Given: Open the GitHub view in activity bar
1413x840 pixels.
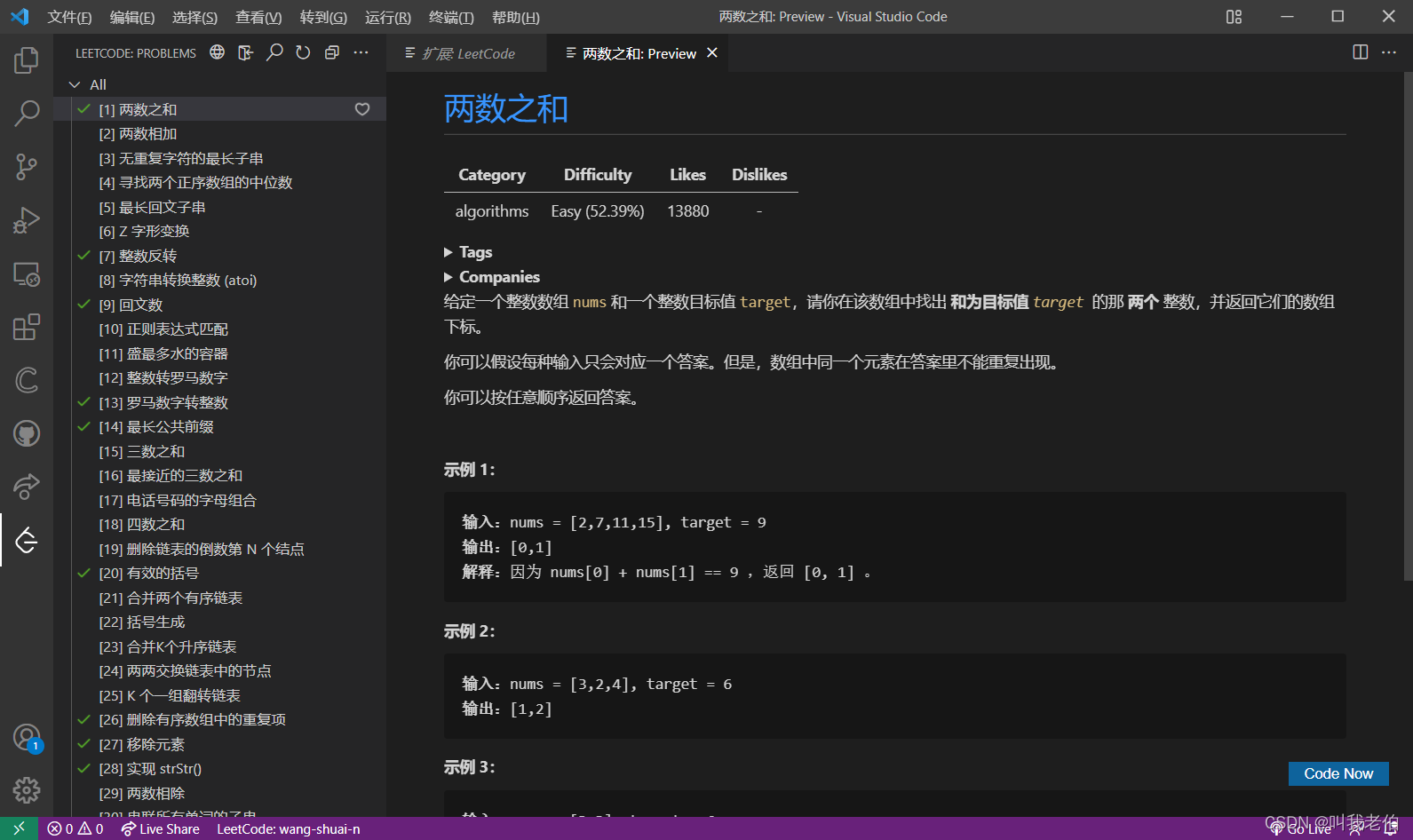Looking at the screenshot, I should 27,433.
